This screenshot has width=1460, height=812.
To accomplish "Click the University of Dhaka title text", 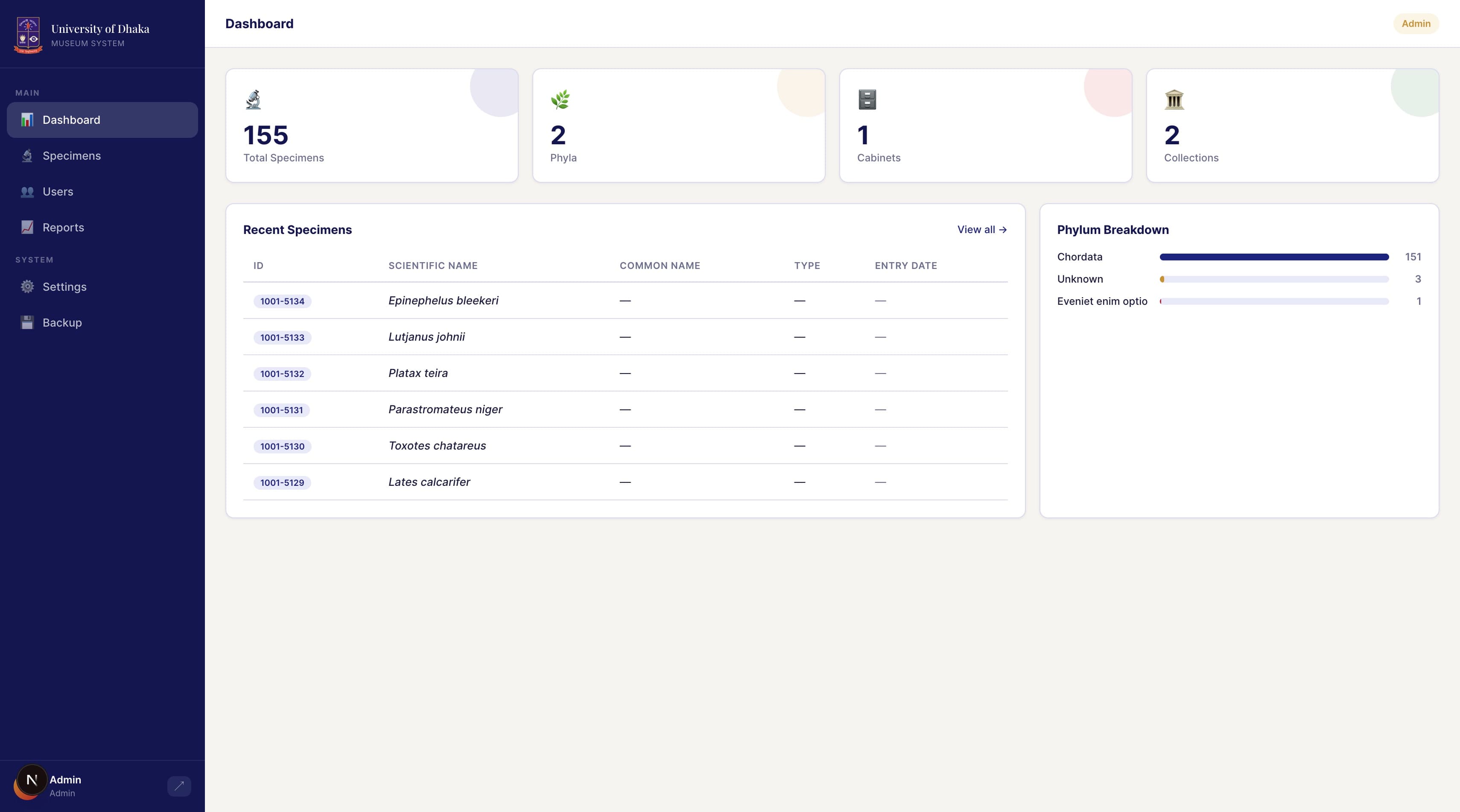I will tap(100, 28).
